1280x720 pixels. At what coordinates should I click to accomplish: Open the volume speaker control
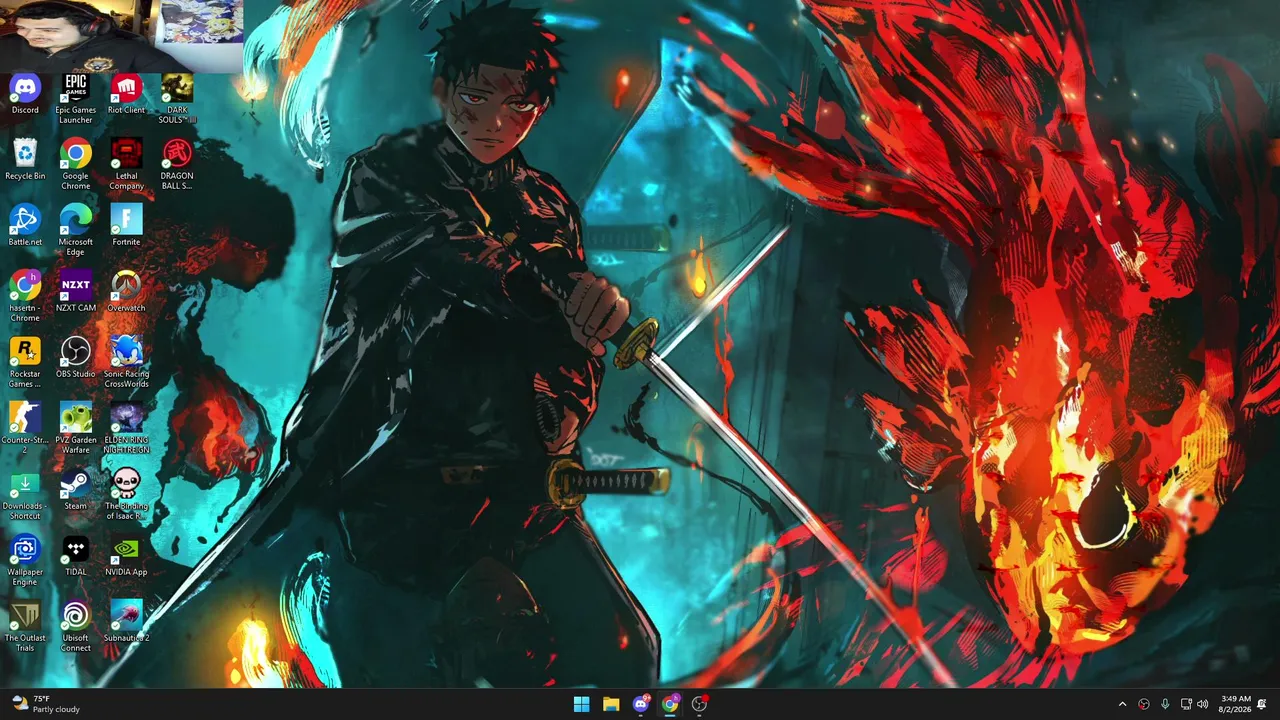click(1202, 704)
